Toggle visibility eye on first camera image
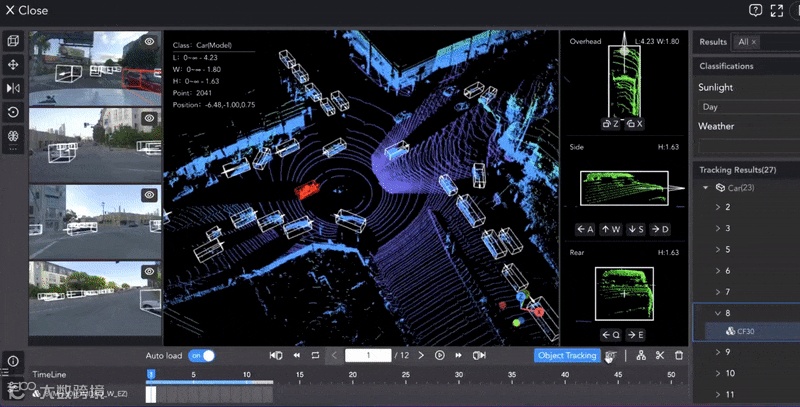Viewport: 800px width, 407px height. pyautogui.click(x=149, y=41)
